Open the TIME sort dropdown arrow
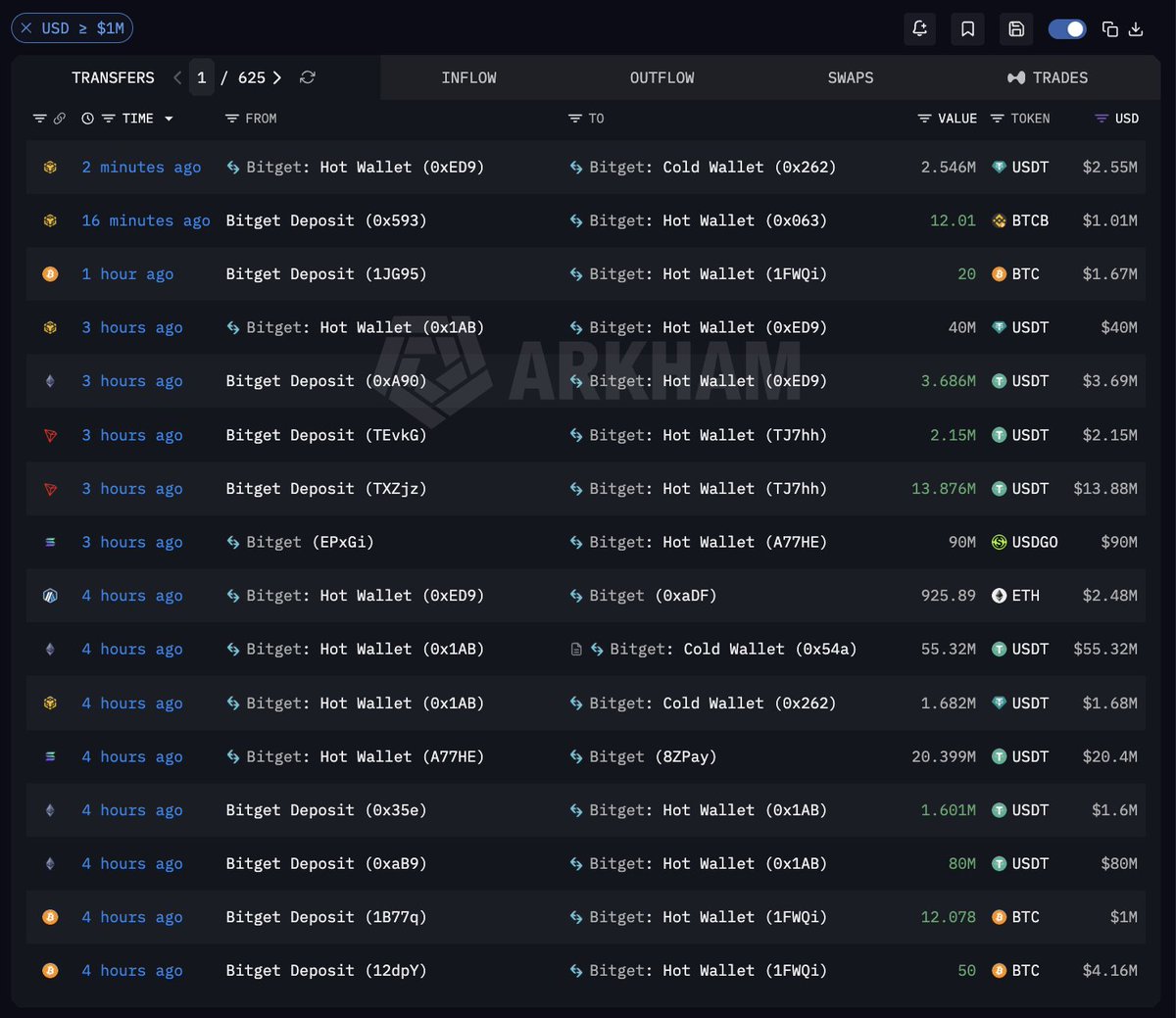Image resolution: width=1176 pixels, height=1018 pixels. 169,119
